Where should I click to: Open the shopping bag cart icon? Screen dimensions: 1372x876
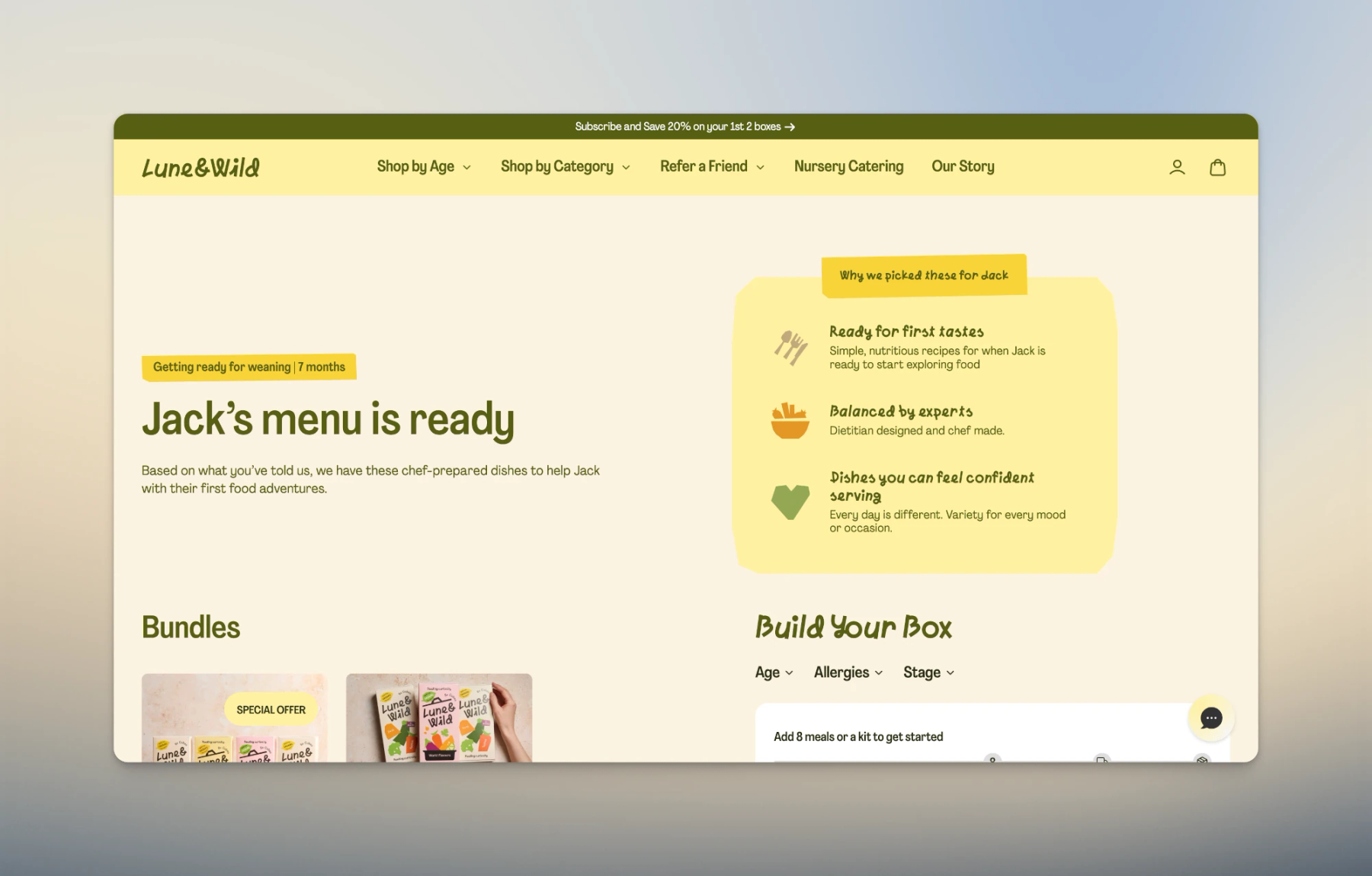[1217, 167]
